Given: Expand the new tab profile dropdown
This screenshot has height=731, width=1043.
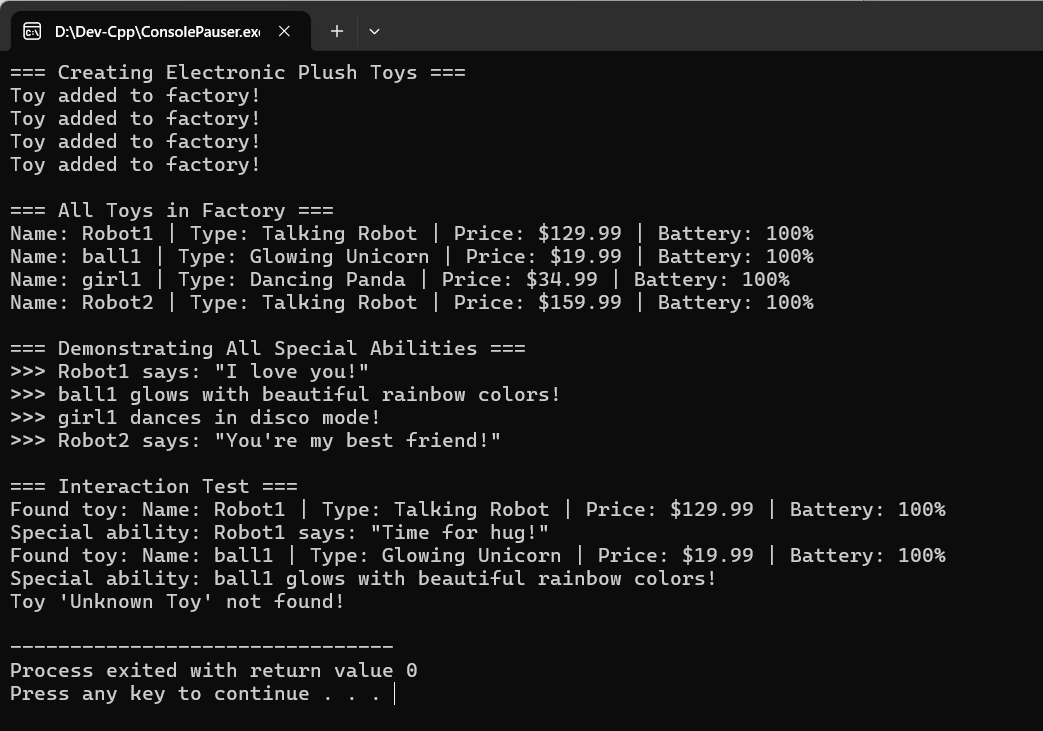Looking at the screenshot, I should [374, 31].
